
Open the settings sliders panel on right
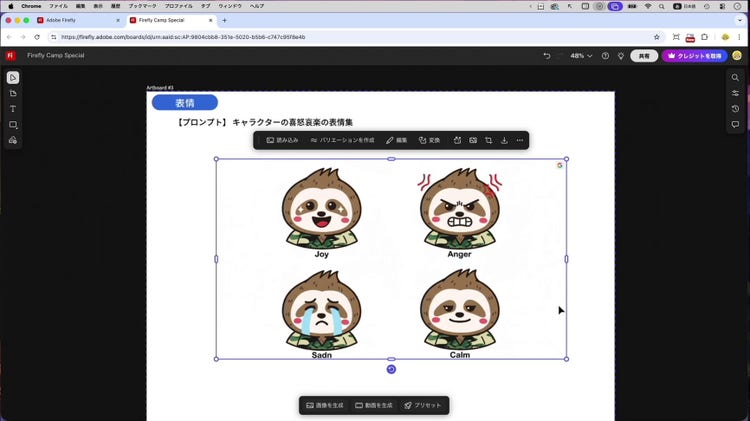735,93
